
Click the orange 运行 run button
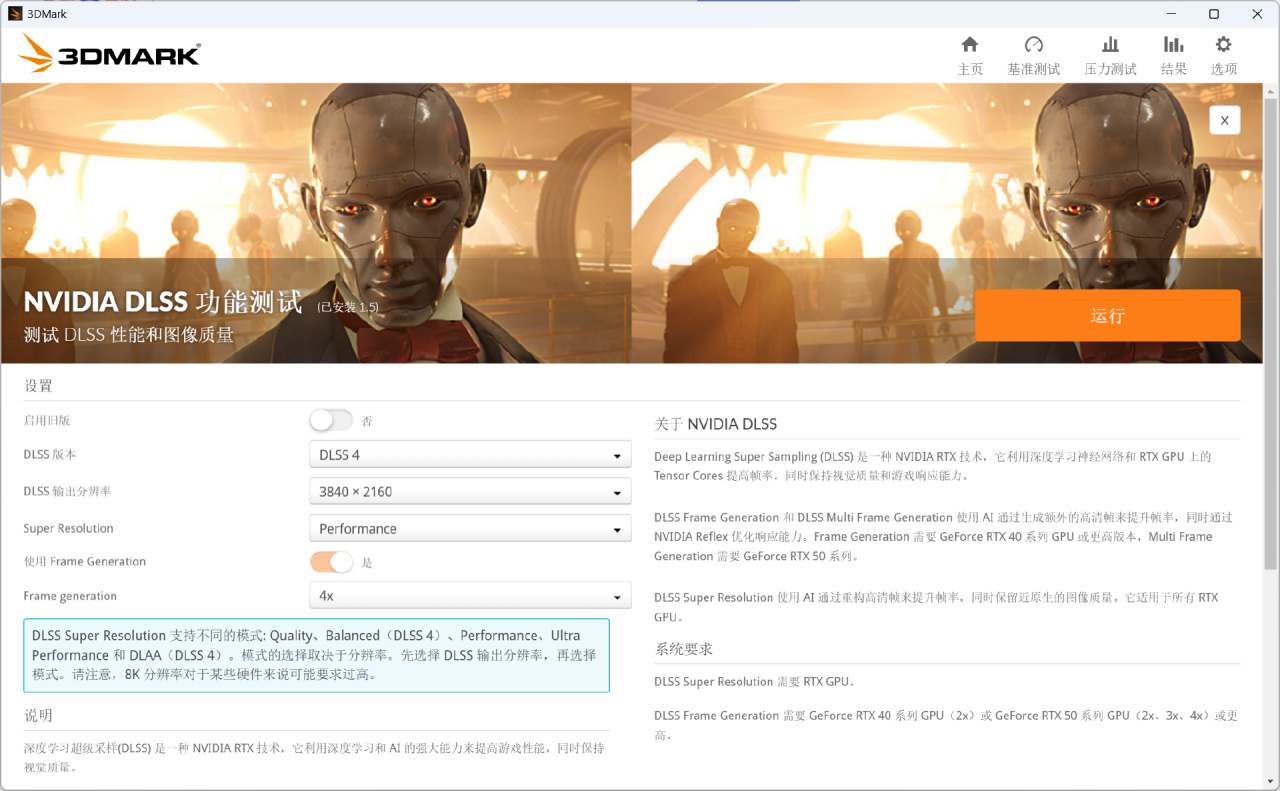point(1107,316)
